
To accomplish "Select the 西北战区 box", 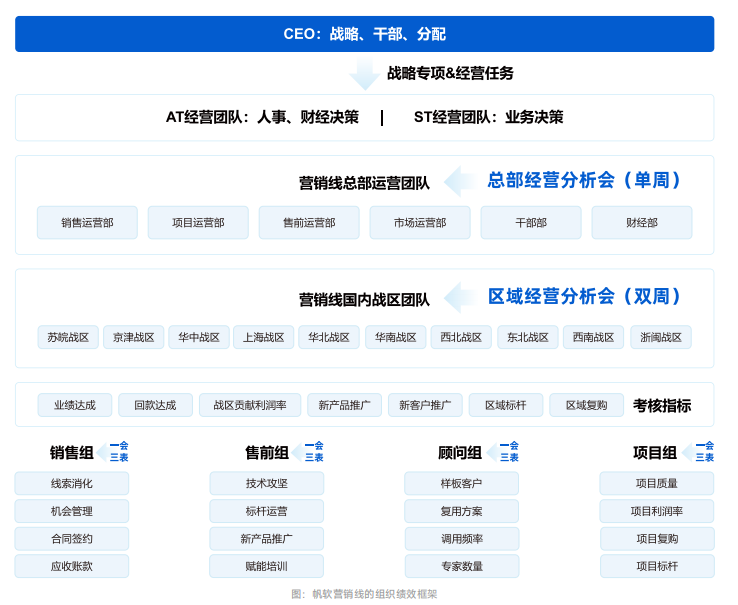I will pyautogui.click(x=461, y=337).
